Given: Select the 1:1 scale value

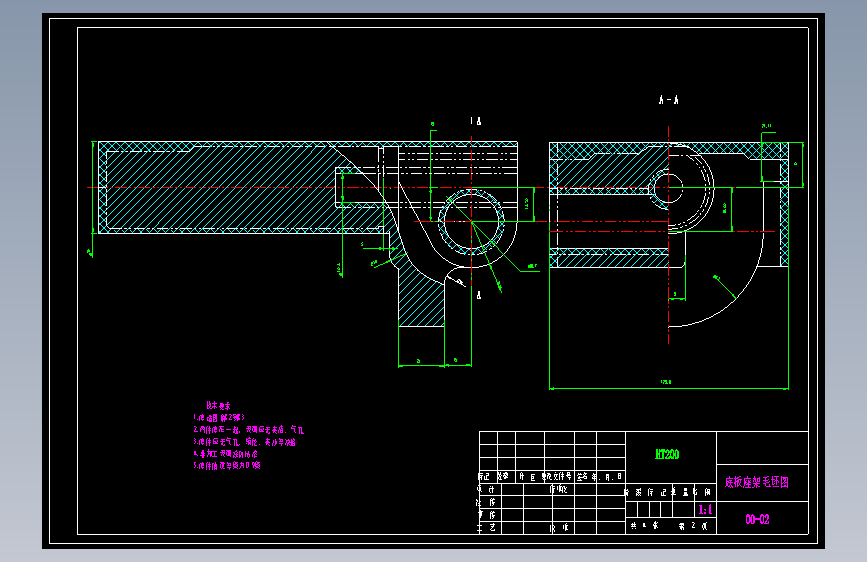Looking at the screenshot, I should [705, 509].
